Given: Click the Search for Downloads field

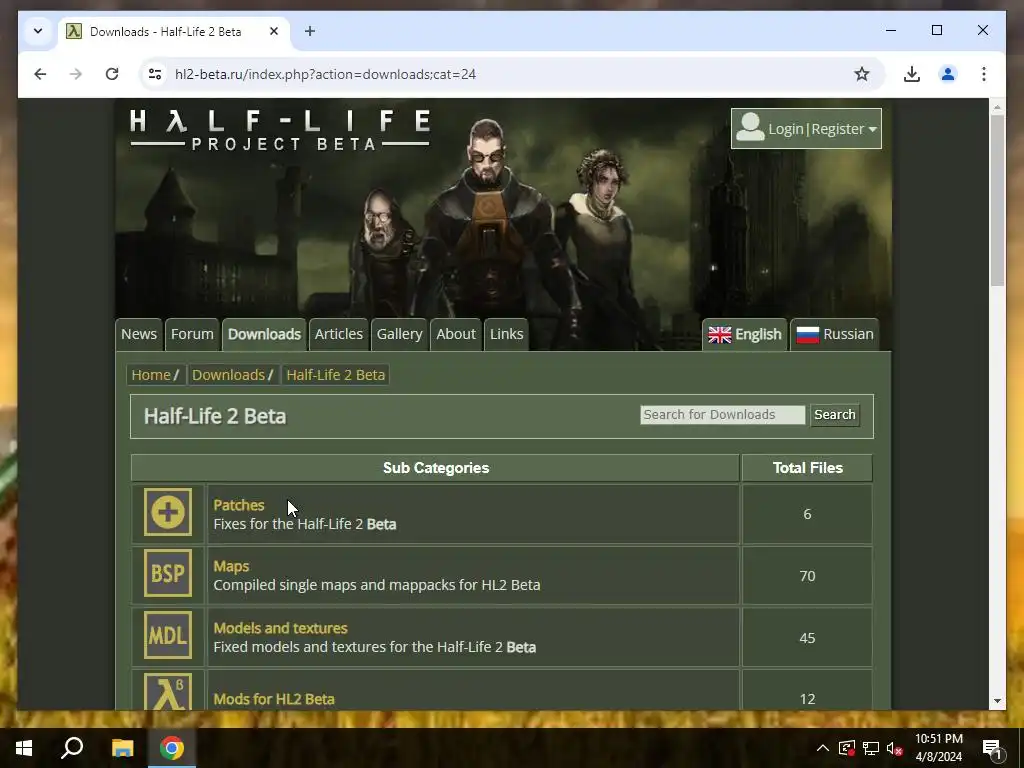Looking at the screenshot, I should pyautogui.click(x=722, y=415).
